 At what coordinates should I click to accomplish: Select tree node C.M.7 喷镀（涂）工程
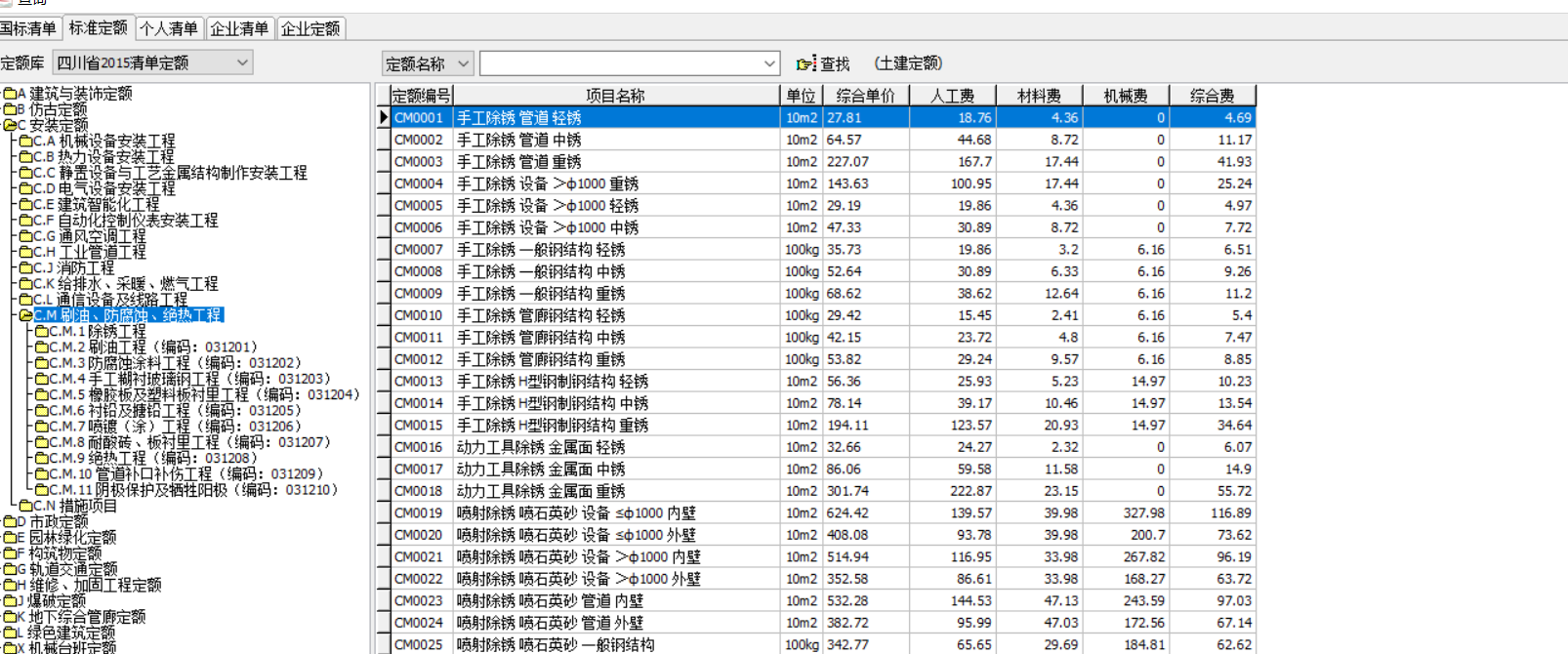(x=176, y=427)
